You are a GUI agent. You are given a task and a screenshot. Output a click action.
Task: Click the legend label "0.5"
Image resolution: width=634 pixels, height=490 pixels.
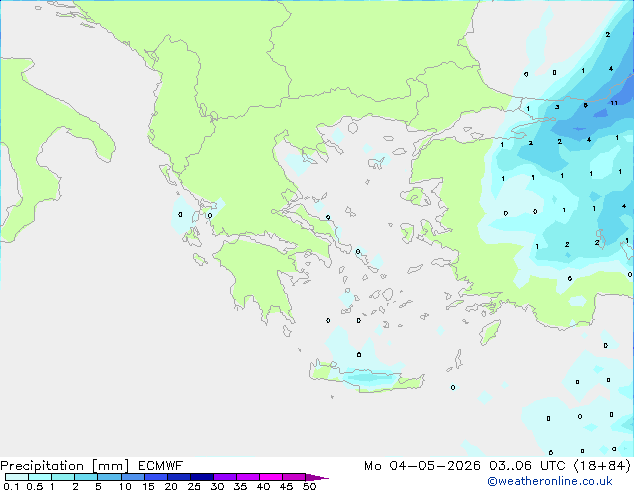pos(35,486)
